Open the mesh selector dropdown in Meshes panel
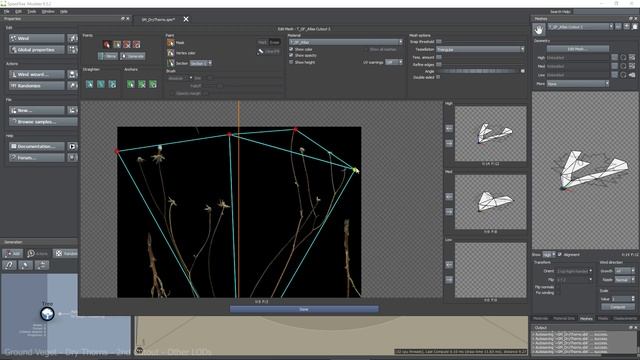The image size is (640, 360). pyautogui.click(x=580, y=27)
